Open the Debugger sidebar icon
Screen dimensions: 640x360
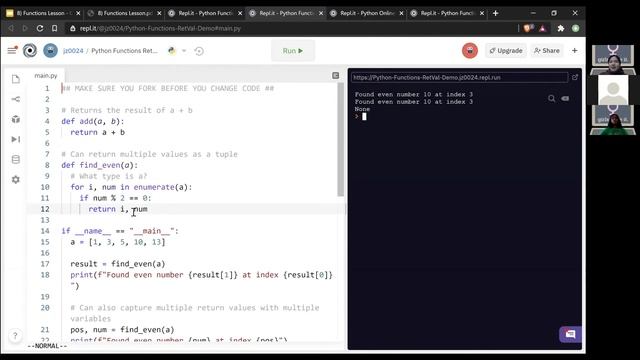tap(16, 139)
